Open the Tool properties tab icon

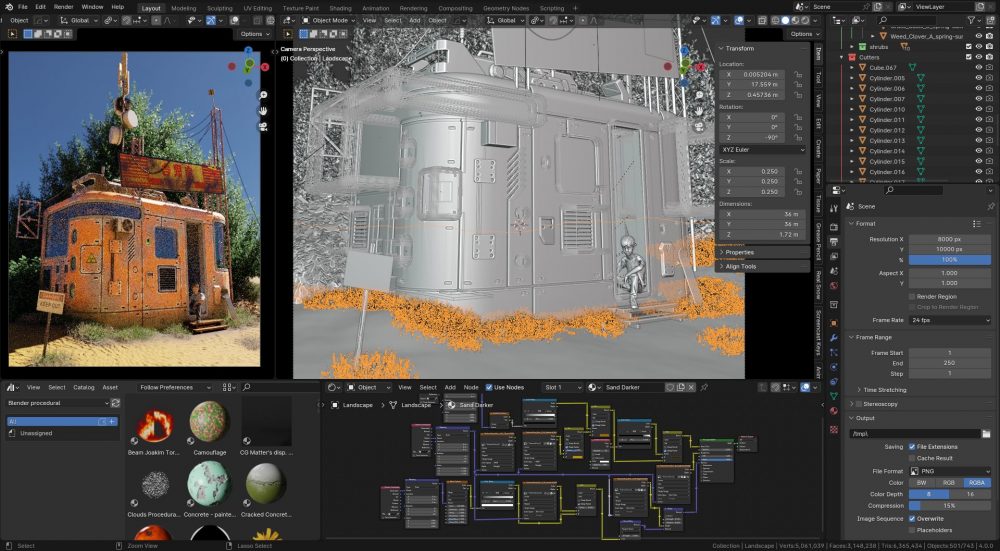click(834, 209)
